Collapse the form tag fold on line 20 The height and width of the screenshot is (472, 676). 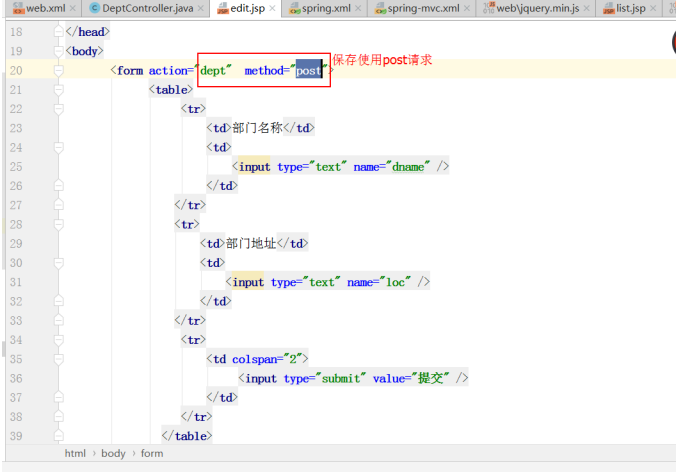pyautogui.click(x=59, y=70)
